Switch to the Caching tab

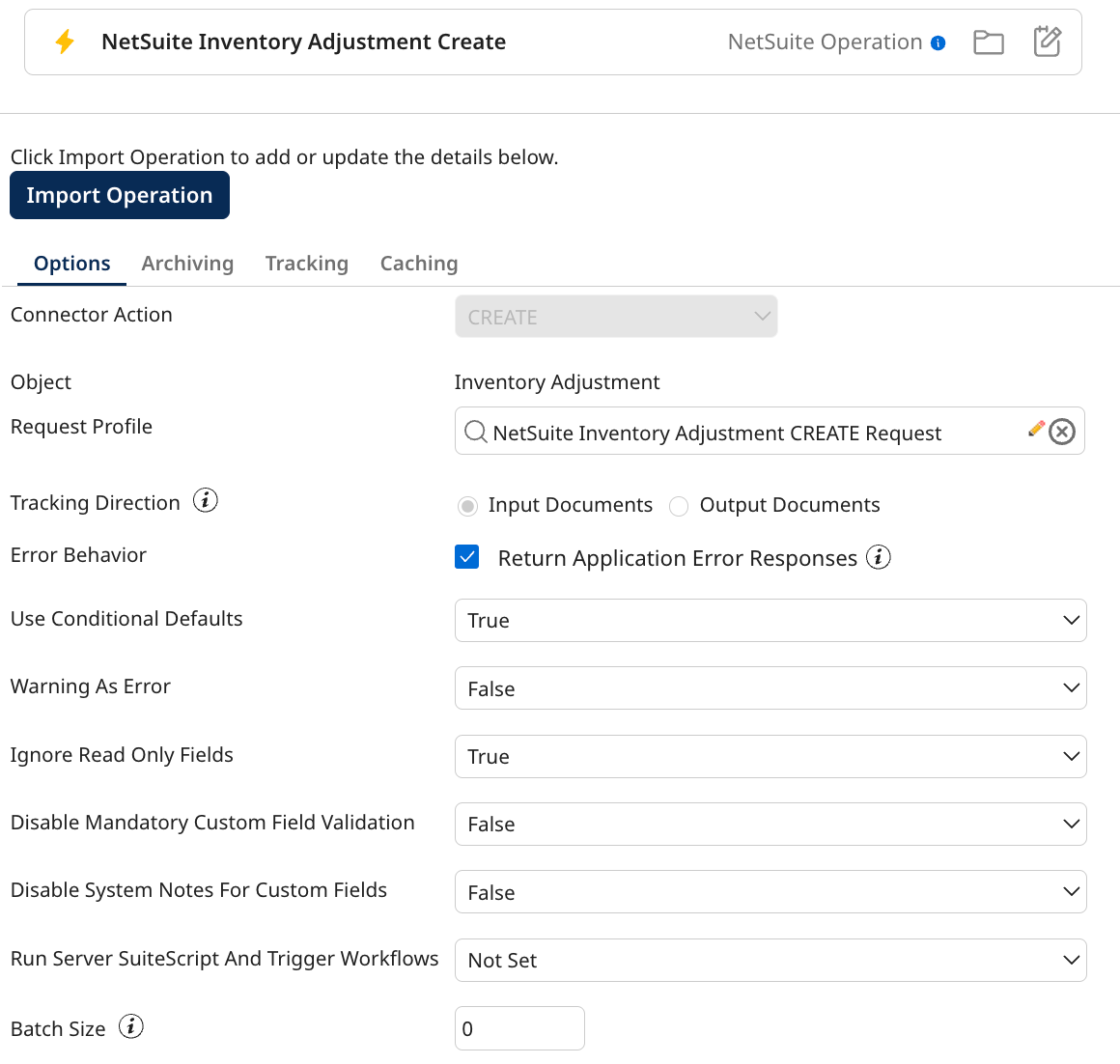418,263
